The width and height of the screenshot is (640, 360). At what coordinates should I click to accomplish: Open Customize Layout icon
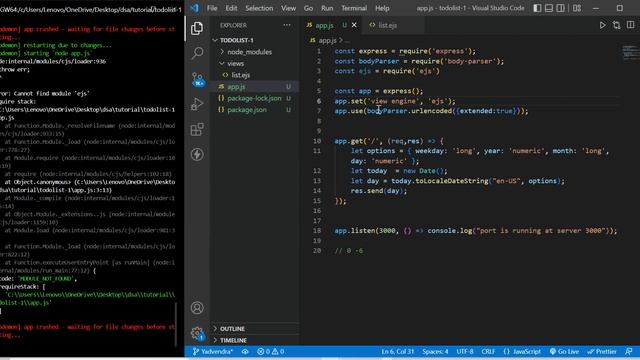(x=577, y=8)
